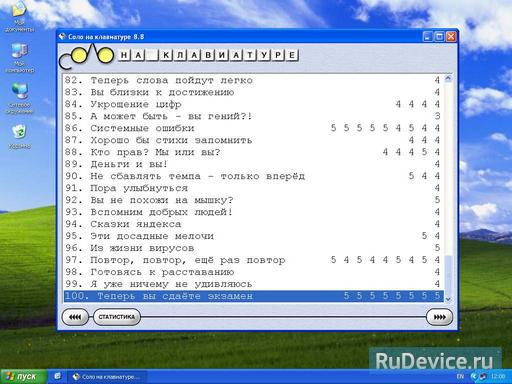
Task: Maximize the Solo window
Action: tap(439, 36)
